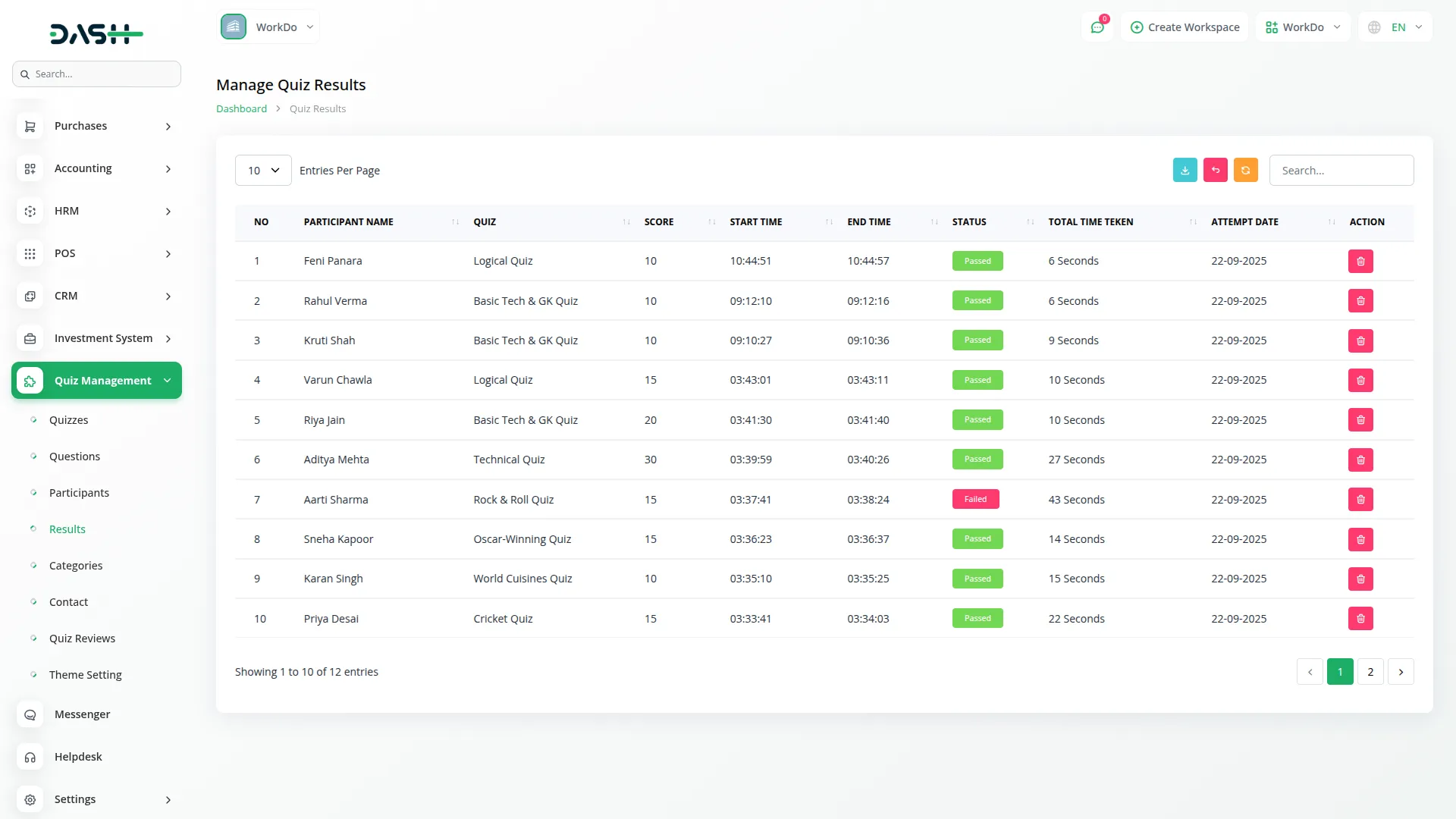Go to page 2 of results
Screen dimensions: 1456x819
(1370, 672)
